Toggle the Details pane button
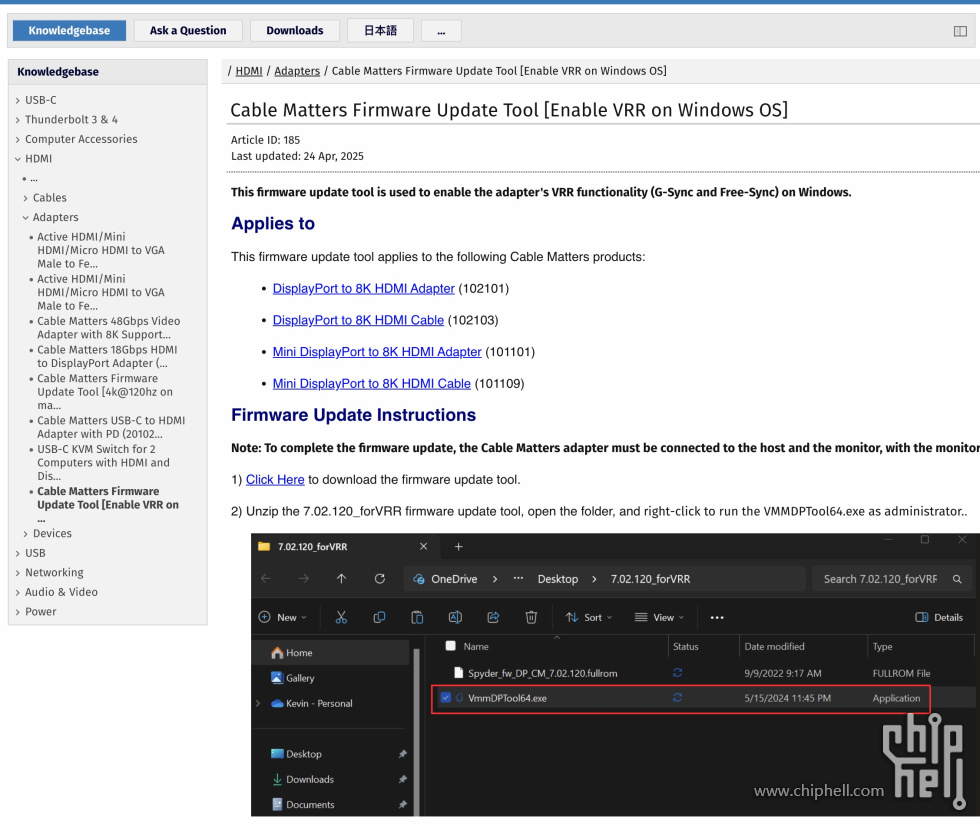The width and height of the screenshot is (980, 826). point(939,617)
